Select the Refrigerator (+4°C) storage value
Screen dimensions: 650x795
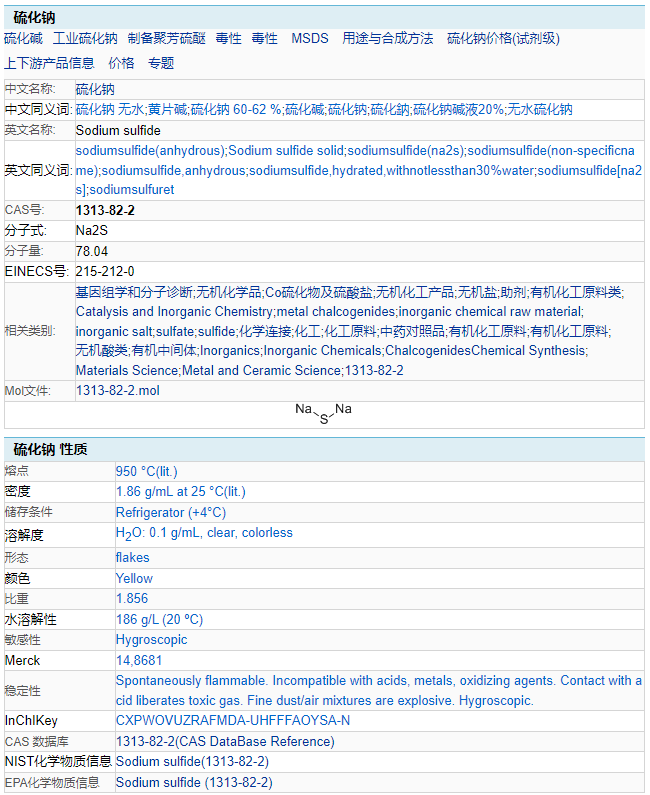tap(171, 512)
